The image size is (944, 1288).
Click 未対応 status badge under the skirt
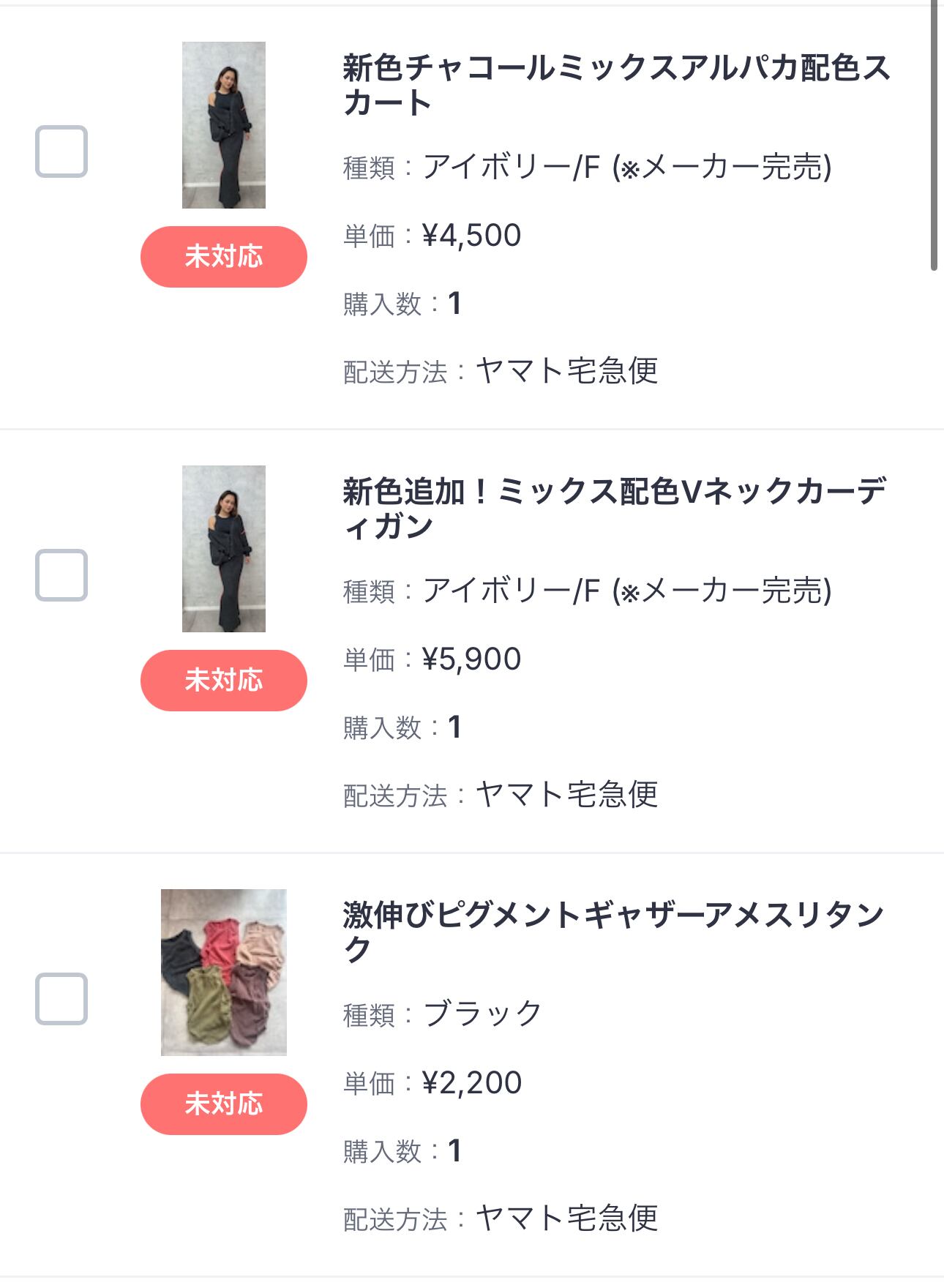(223, 257)
